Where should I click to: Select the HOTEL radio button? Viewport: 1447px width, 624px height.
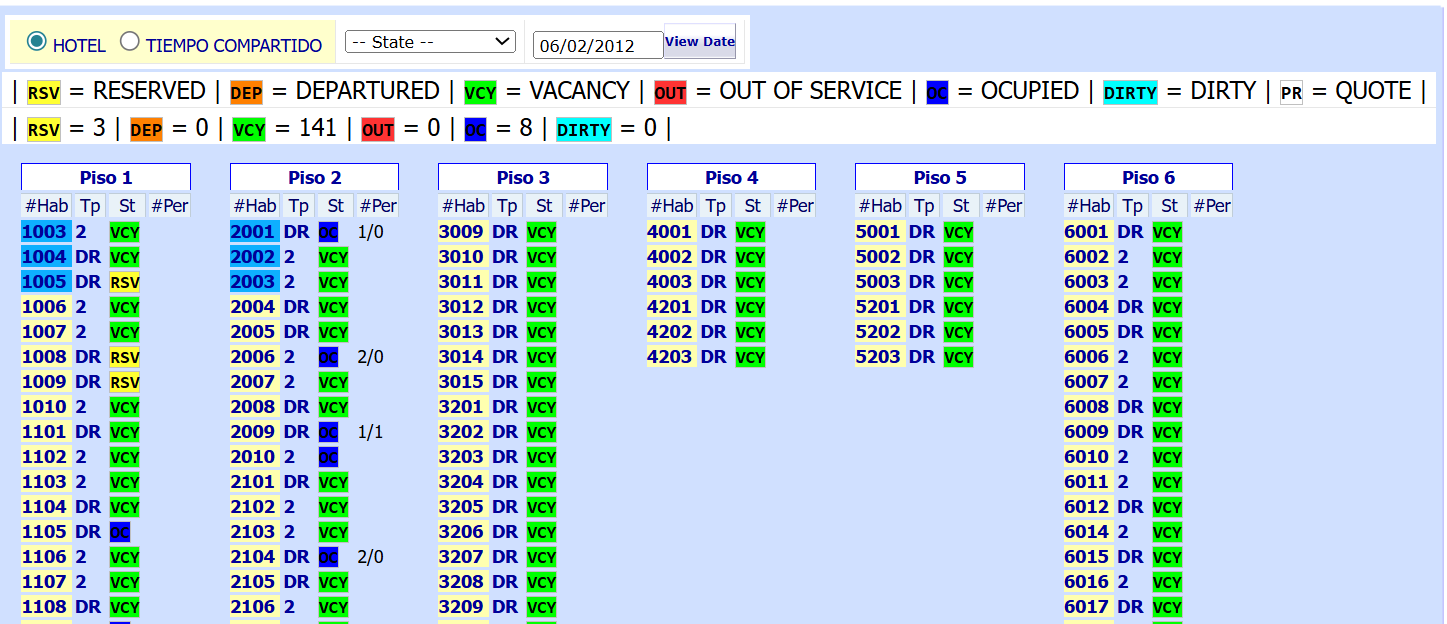[x=37, y=42]
